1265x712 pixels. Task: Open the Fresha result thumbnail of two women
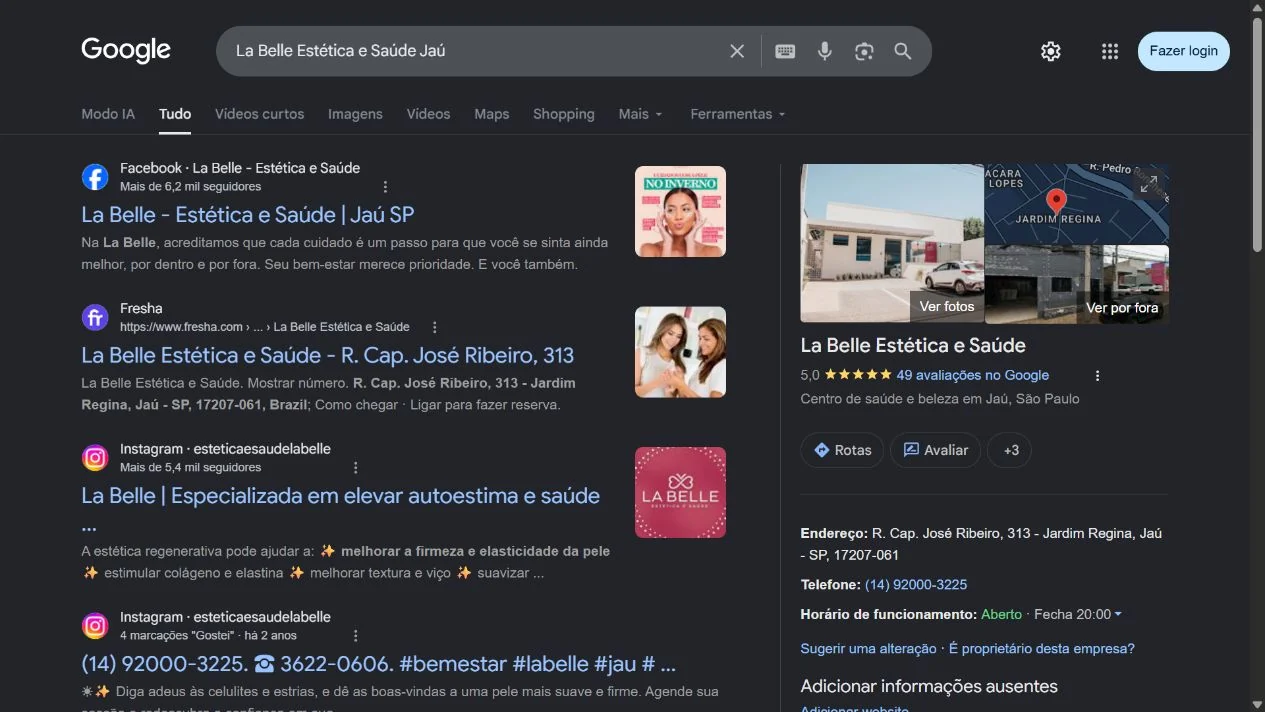click(680, 352)
